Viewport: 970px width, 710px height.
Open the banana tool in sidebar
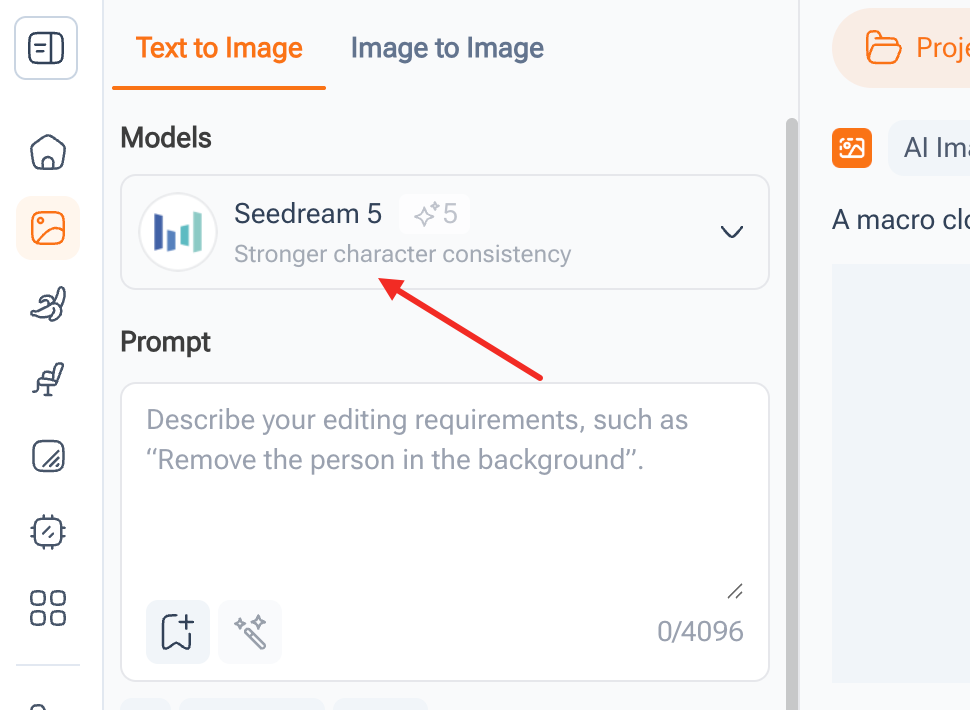pos(48,303)
